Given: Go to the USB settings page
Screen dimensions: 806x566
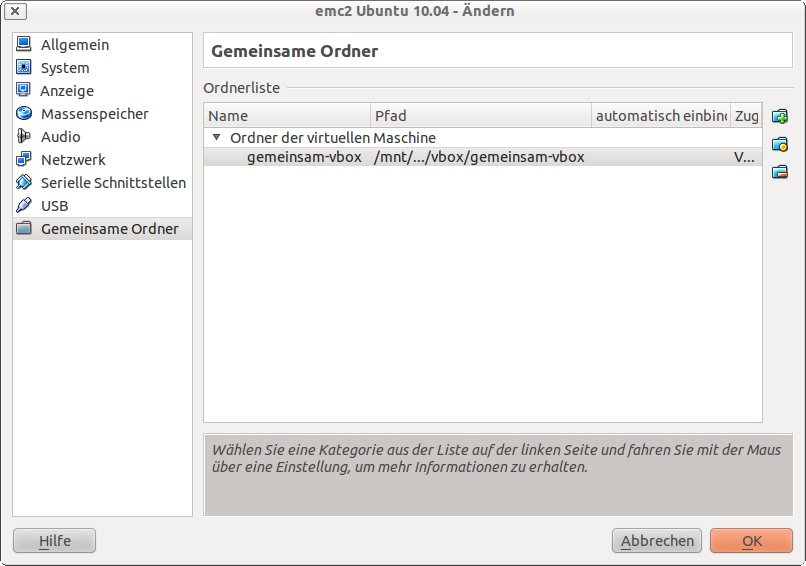Looking at the screenshot, I should pos(54,206).
